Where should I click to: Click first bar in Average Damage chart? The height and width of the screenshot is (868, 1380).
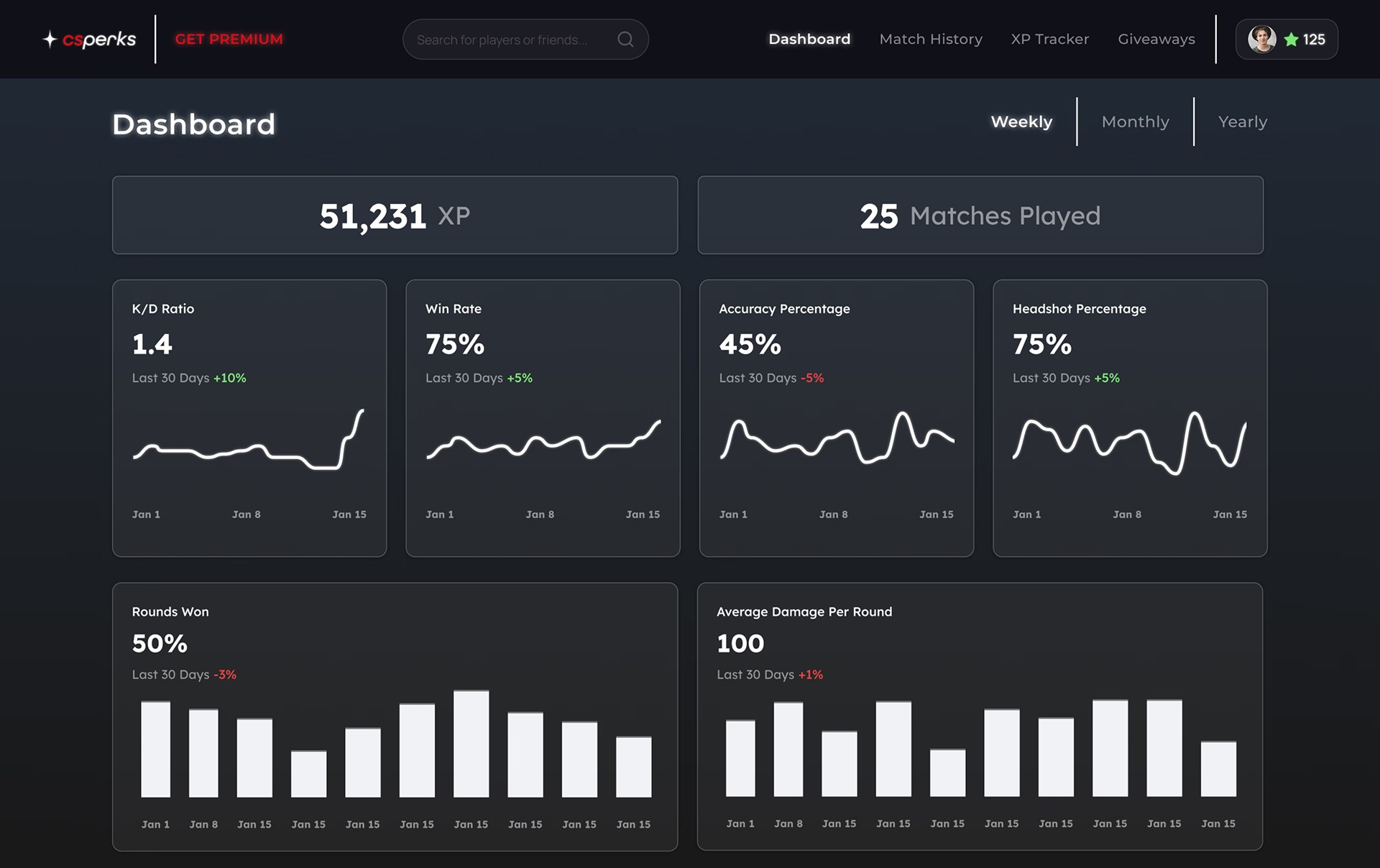coord(740,758)
